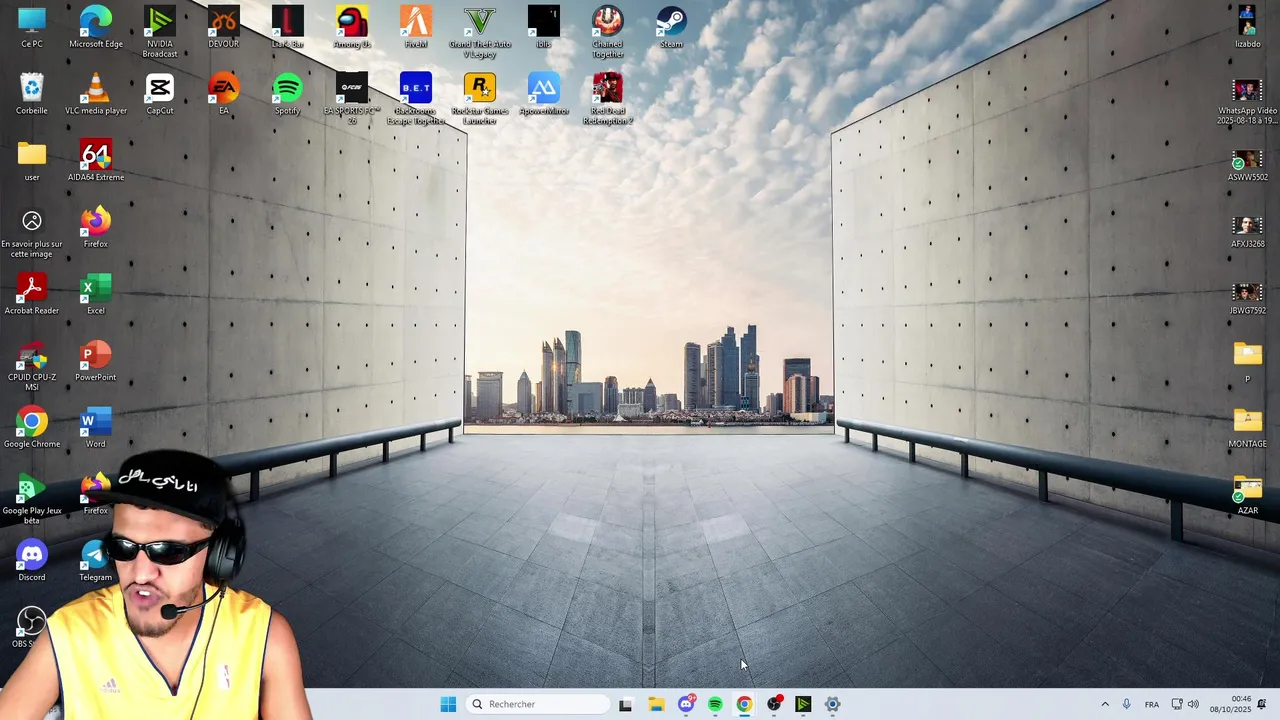The image size is (1280, 720).
Task: Expand hidden system tray icons
Action: pos(1105,704)
